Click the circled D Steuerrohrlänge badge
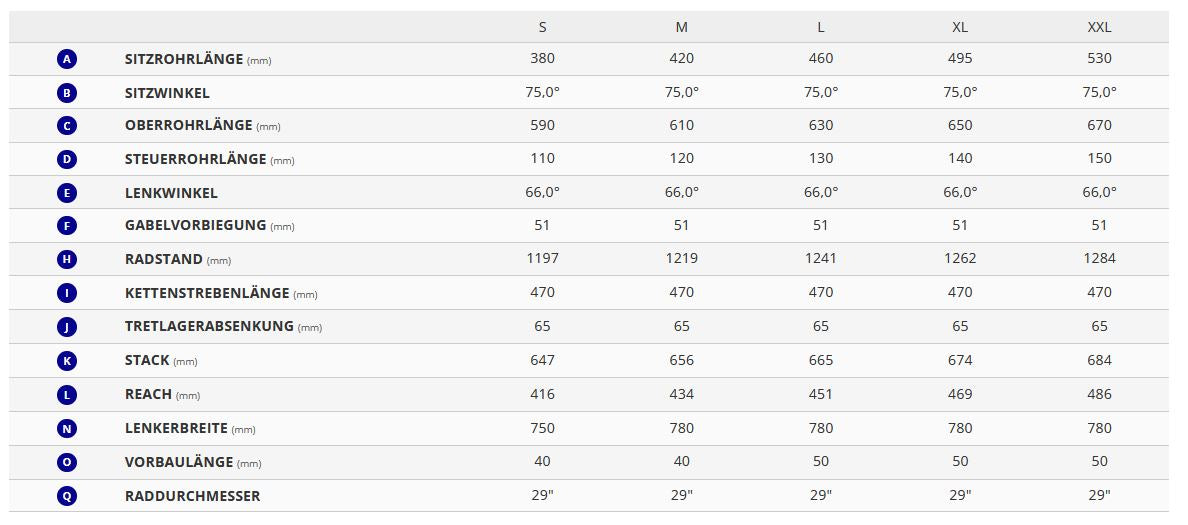The image size is (1188, 525). pyautogui.click(x=67, y=159)
